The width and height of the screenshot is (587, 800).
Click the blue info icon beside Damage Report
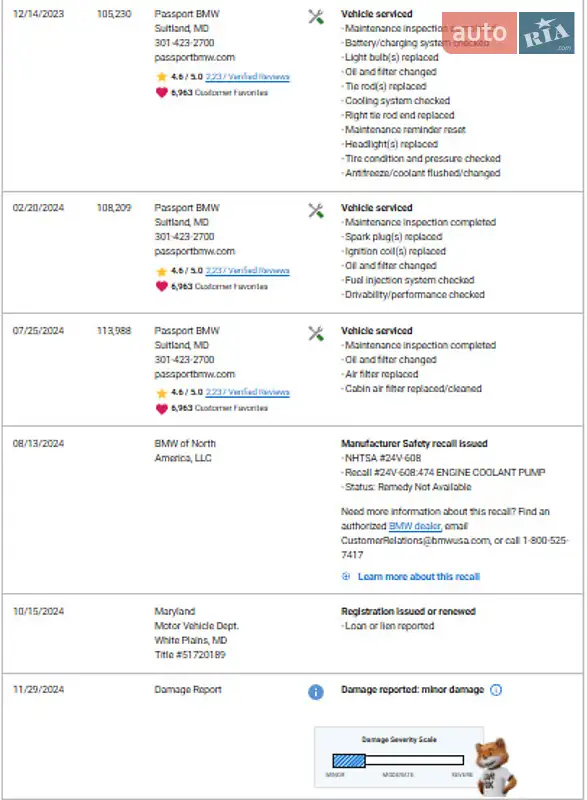[316, 692]
